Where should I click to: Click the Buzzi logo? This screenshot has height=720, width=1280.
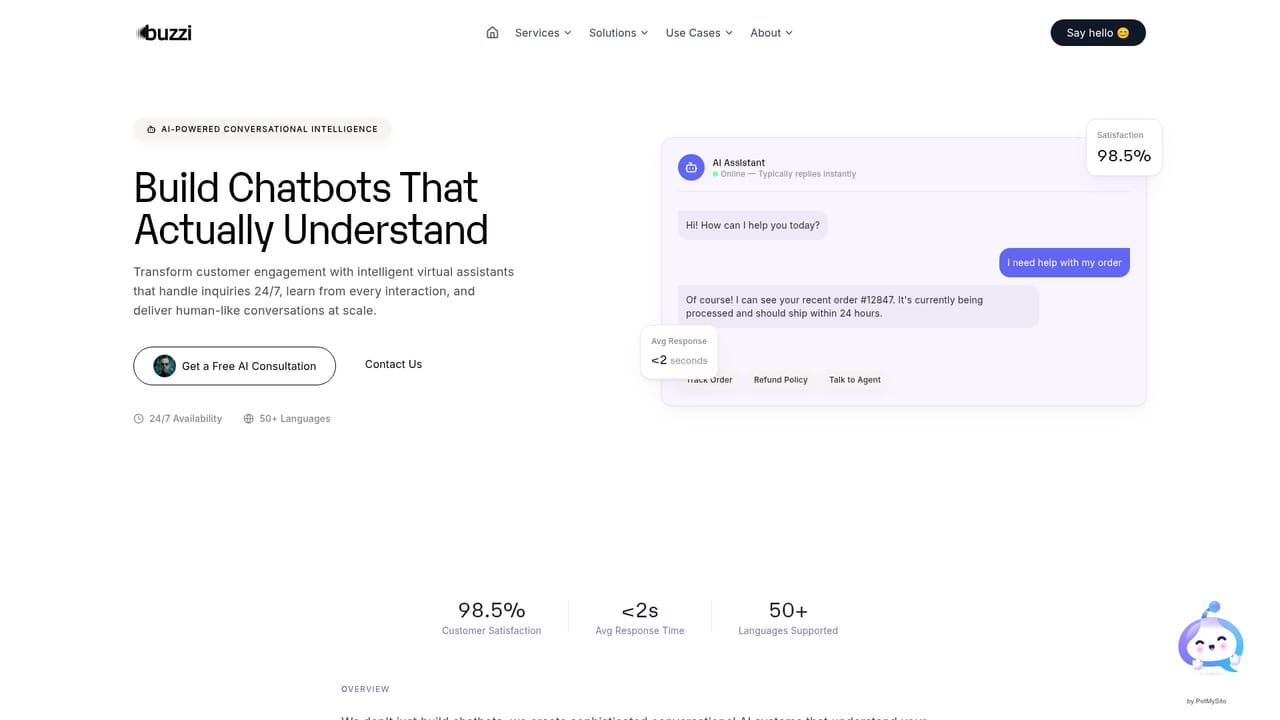click(x=164, y=33)
